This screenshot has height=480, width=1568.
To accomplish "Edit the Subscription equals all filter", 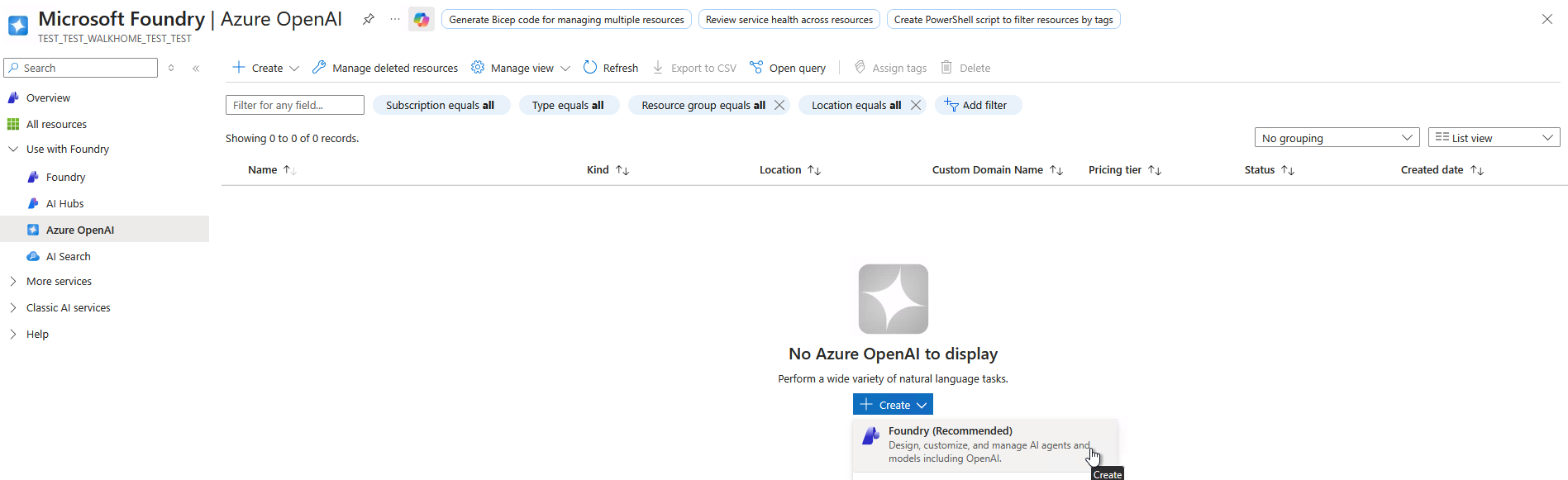I will (x=441, y=105).
